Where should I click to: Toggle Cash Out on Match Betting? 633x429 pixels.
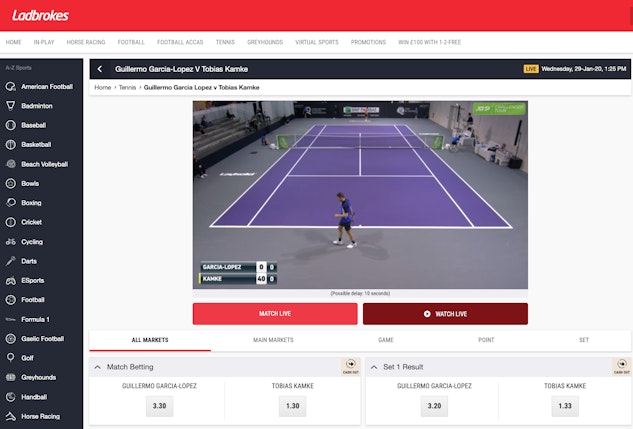pos(350,366)
